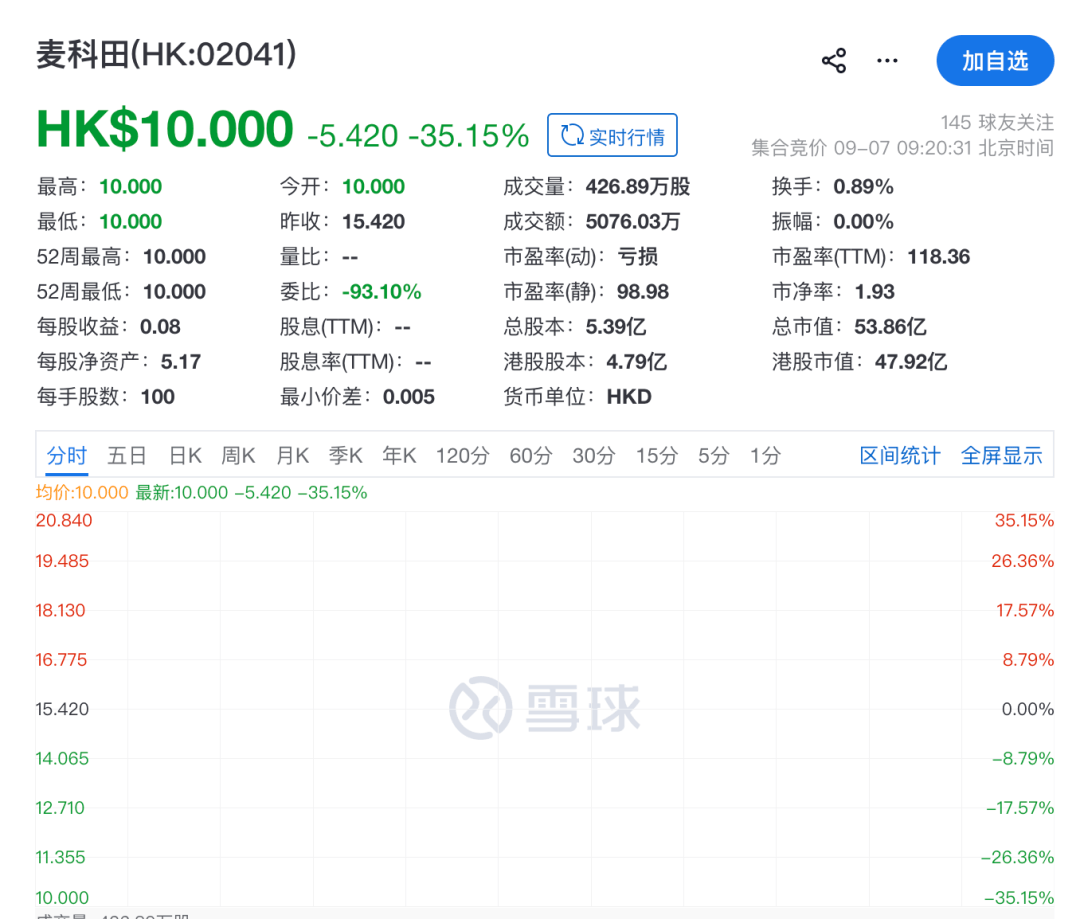Click the 总市值 value 53.86亿
Image resolution: width=1080 pixels, height=919 pixels.
click(x=890, y=327)
